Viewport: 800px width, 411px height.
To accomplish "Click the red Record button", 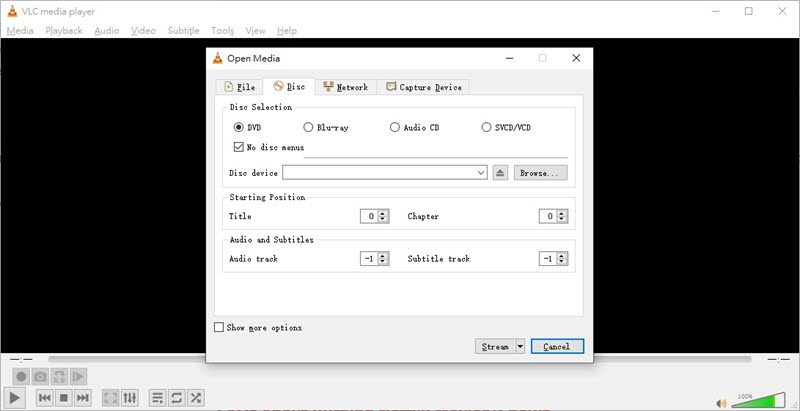I will (x=21, y=377).
